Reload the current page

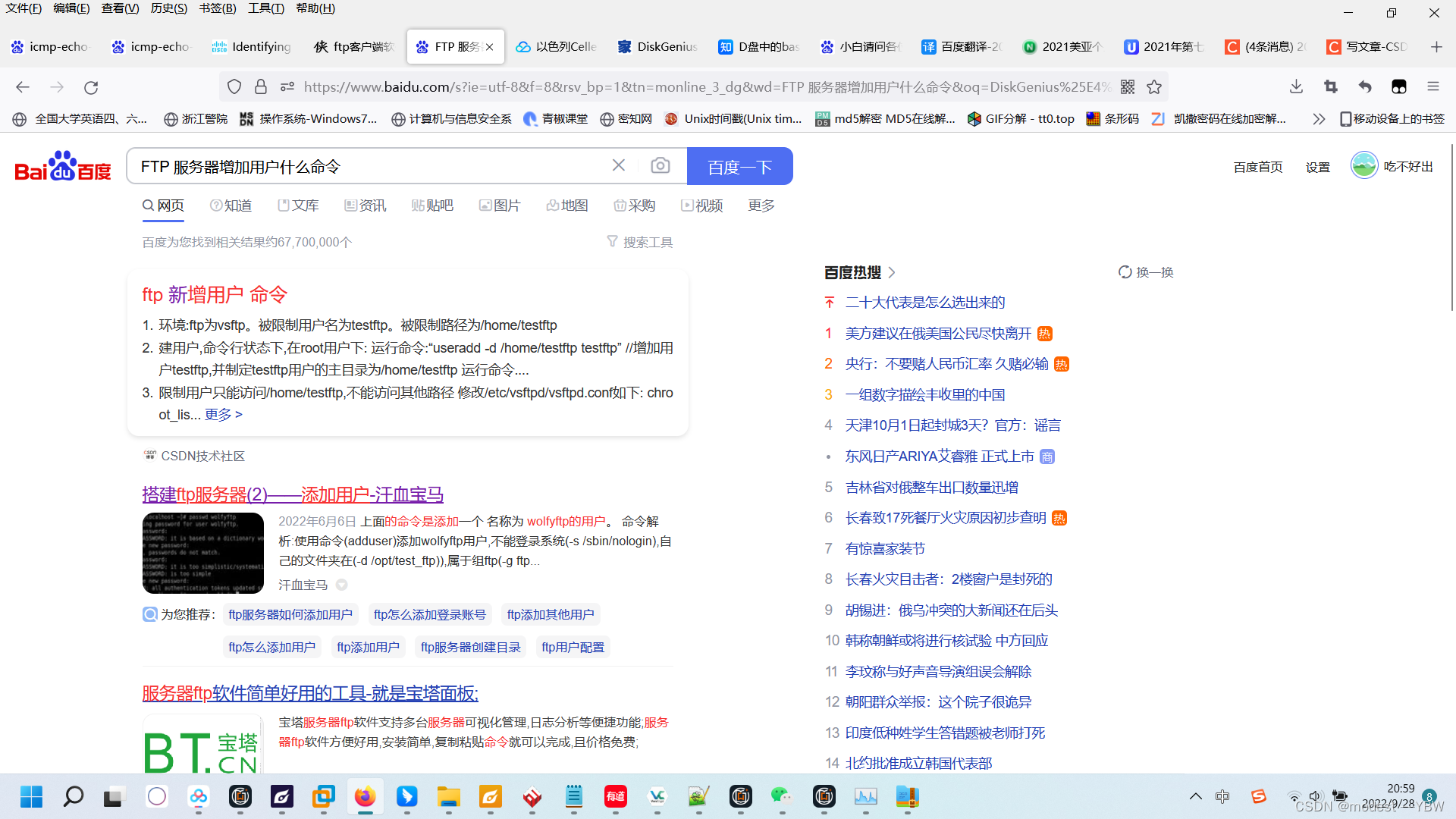91,87
